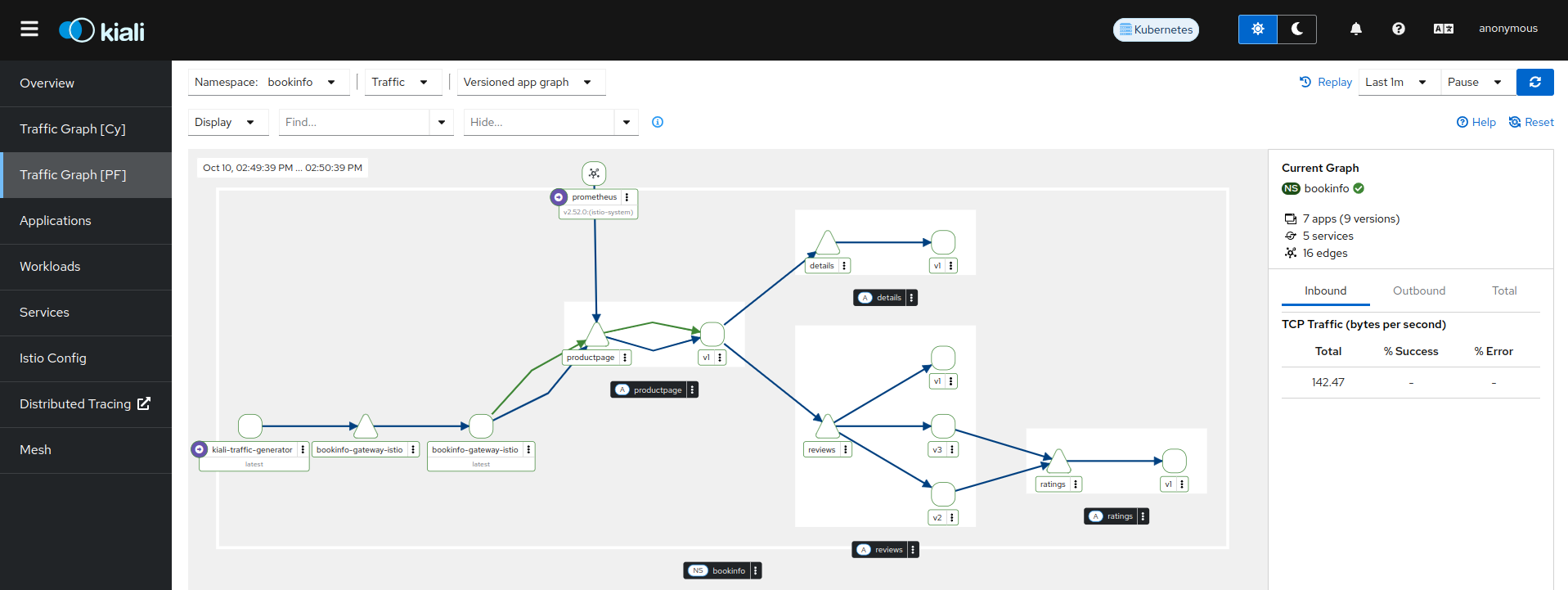Click the Find text input field

coord(353,122)
